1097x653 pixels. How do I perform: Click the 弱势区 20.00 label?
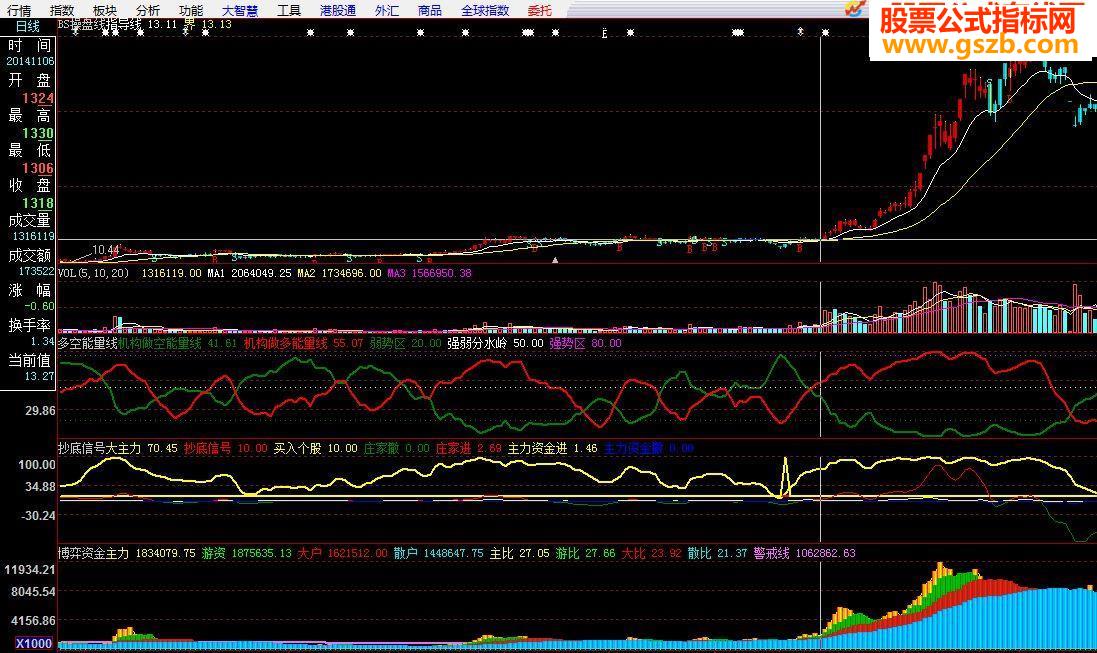(406, 343)
